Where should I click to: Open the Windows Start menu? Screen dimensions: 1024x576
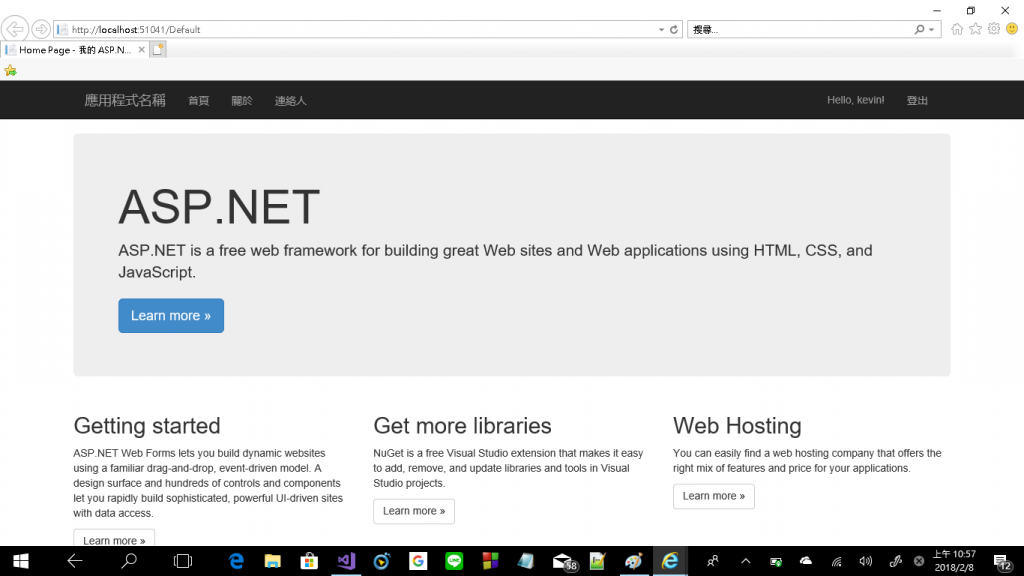21,561
